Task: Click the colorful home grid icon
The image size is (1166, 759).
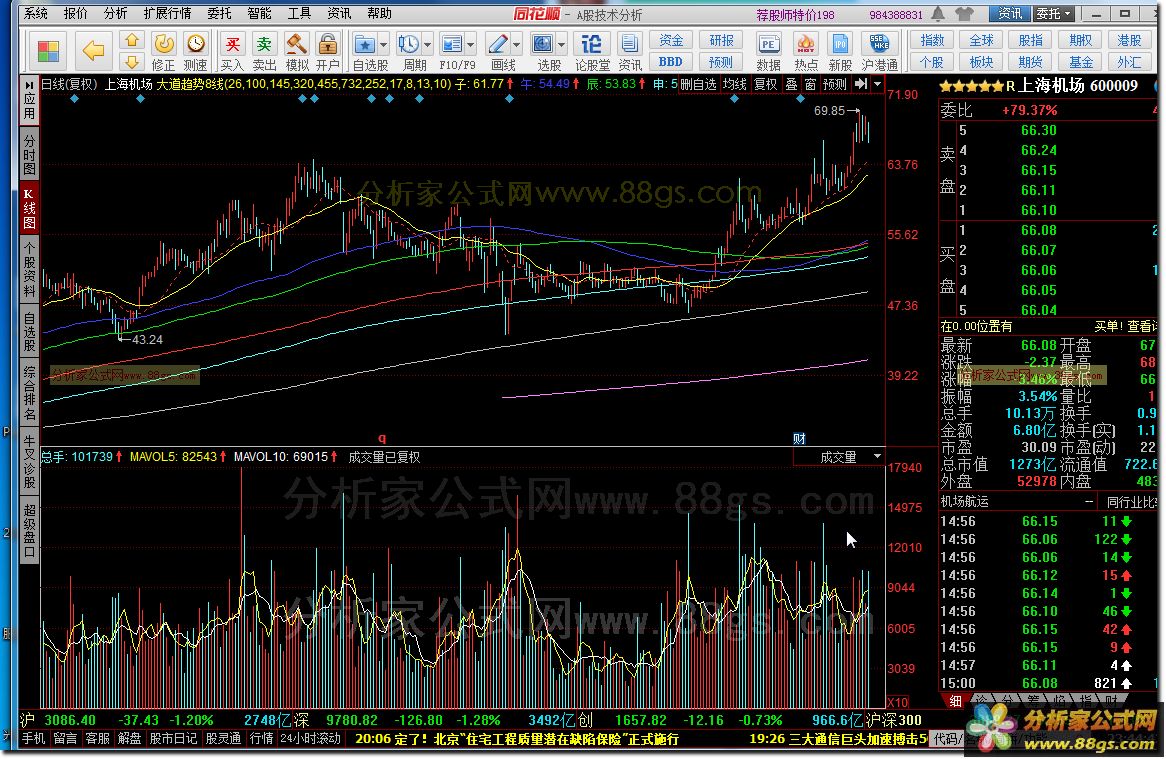Action: click(x=48, y=51)
